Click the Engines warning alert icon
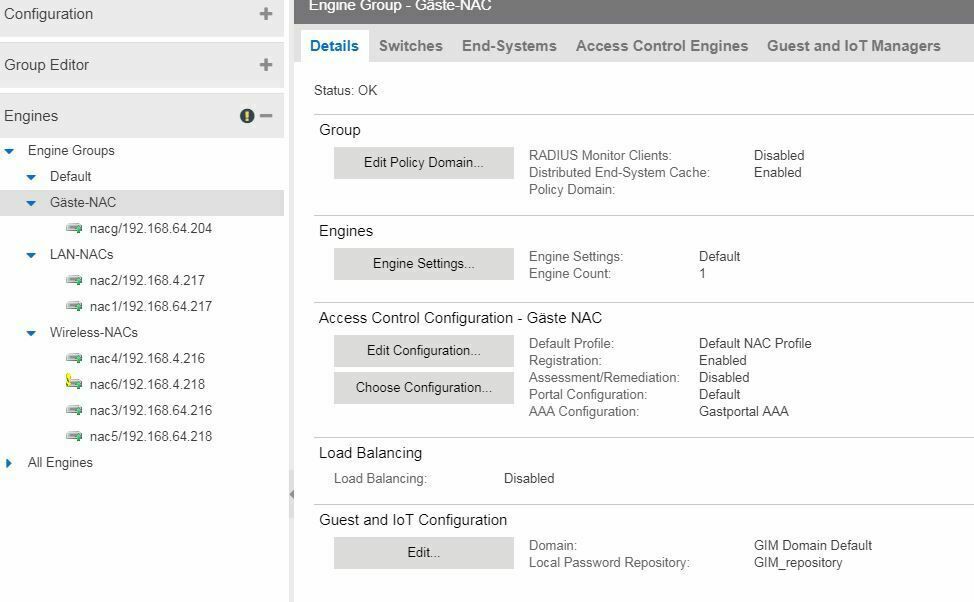This screenshot has height=602, width=974. point(247,116)
